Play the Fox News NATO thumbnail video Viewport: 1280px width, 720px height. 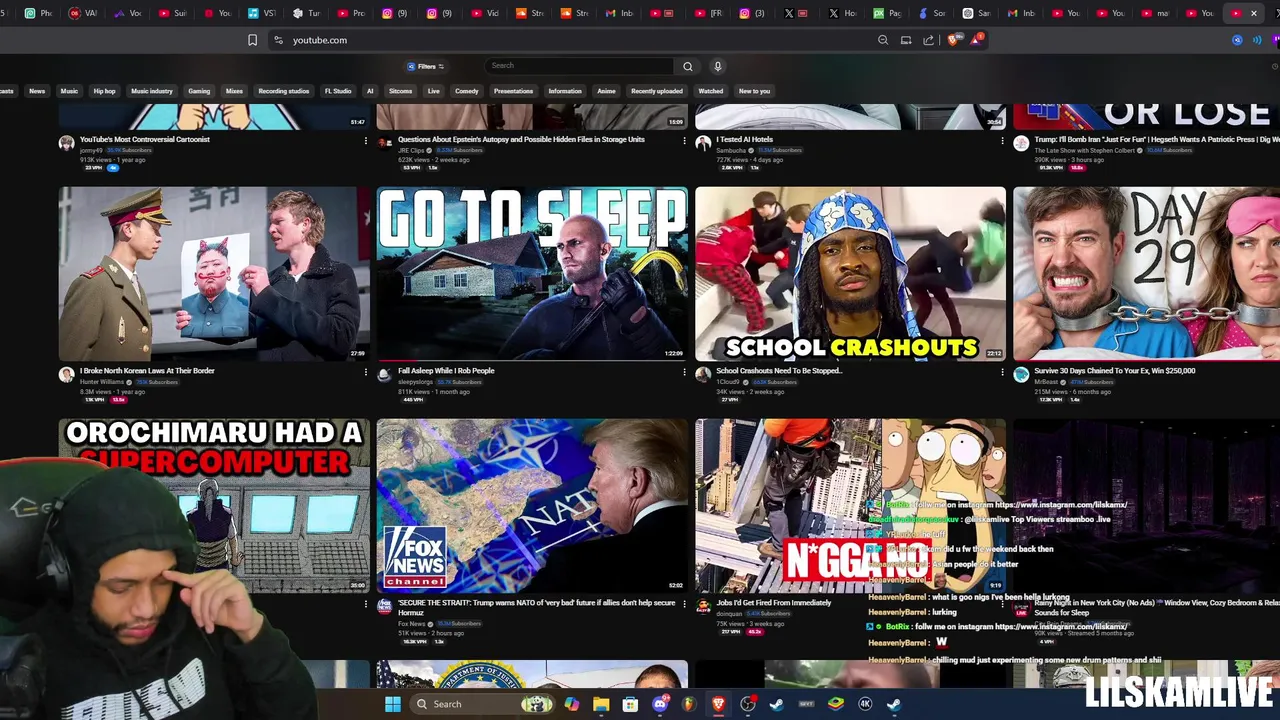(532, 505)
